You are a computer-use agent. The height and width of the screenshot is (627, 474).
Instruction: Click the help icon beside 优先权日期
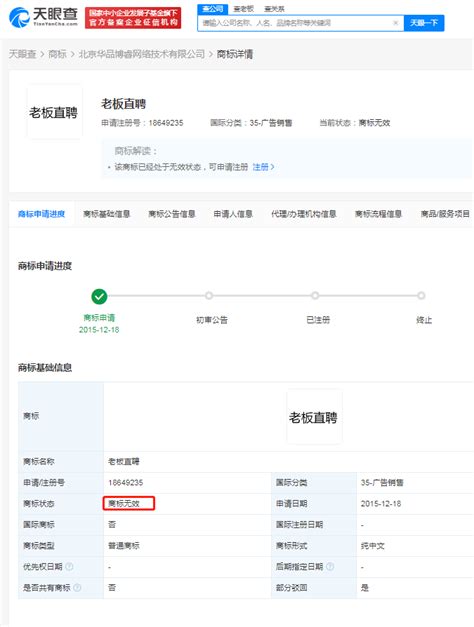pos(69,567)
